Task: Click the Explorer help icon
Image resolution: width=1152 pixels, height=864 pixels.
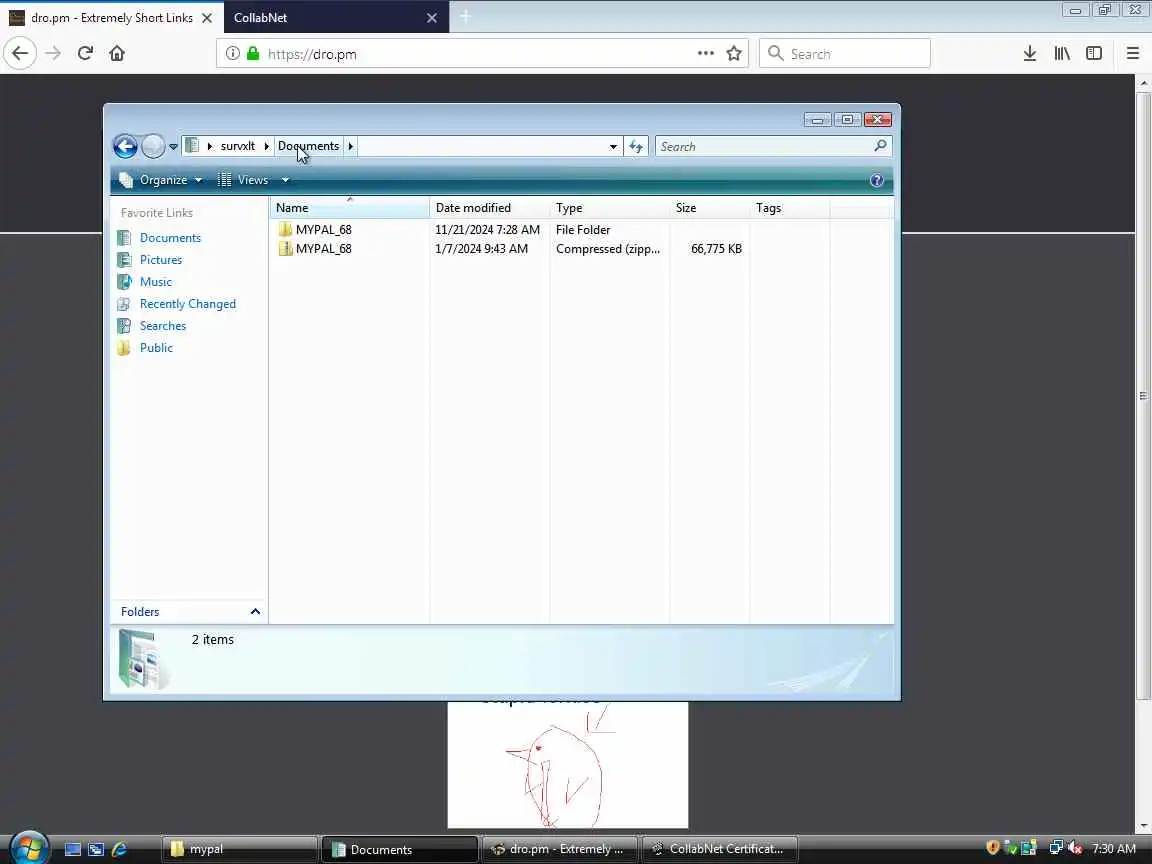Action: (x=876, y=181)
